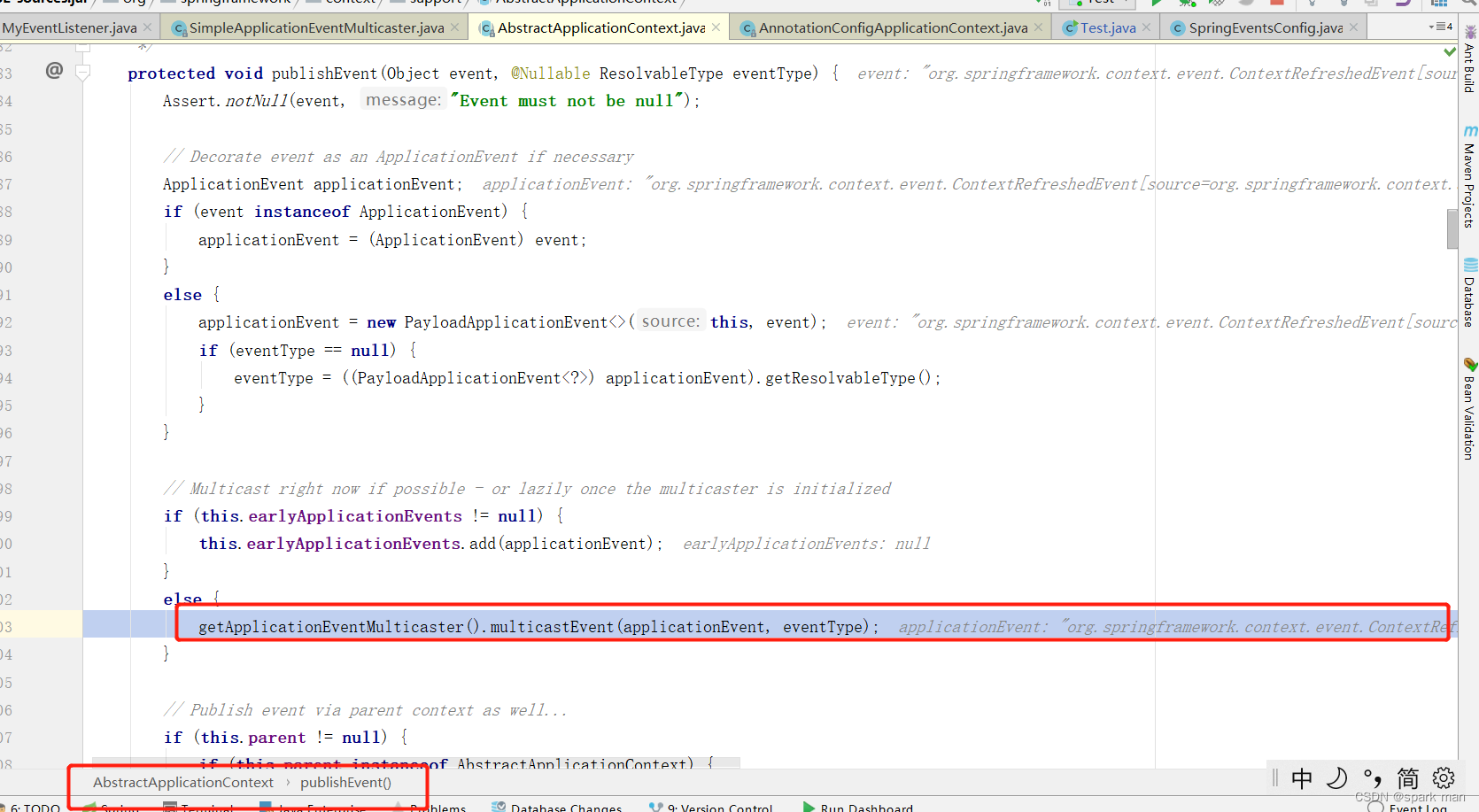Image resolution: width=1479 pixels, height=812 pixels.
Task: Close the Test.java tab
Action: [1147, 27]
